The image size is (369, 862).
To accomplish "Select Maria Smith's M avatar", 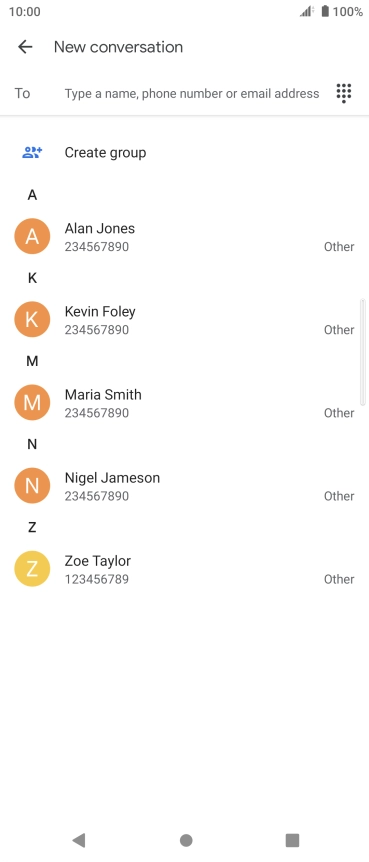I will (32, 402).
